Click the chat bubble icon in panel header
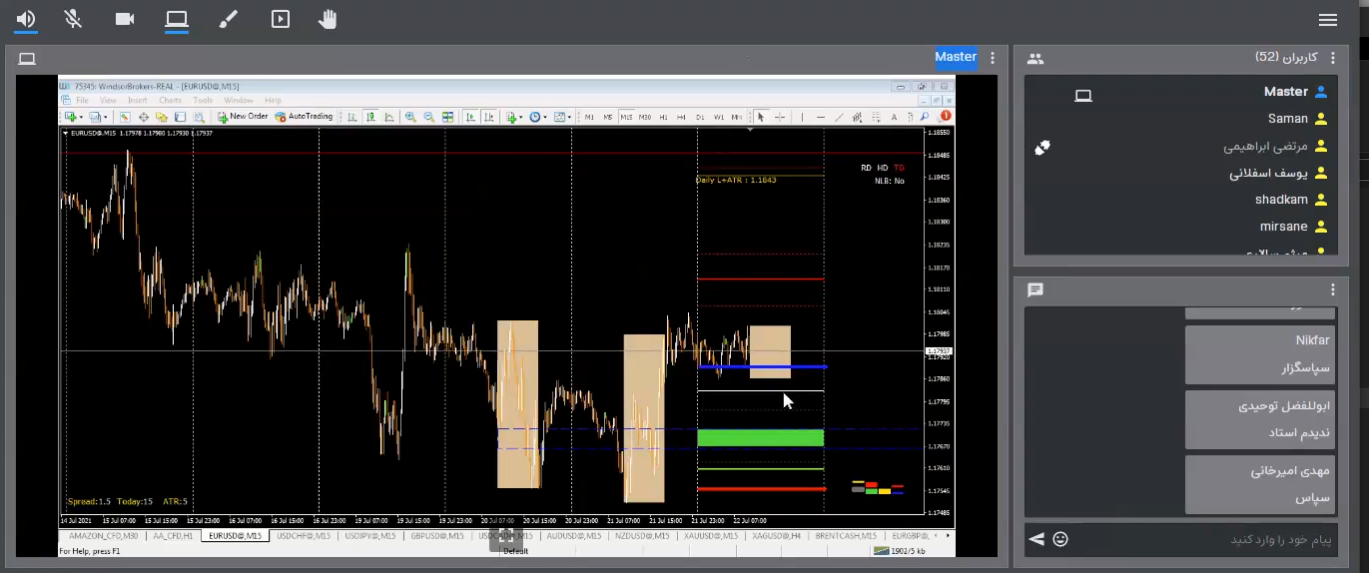Image resolution: width=1369 pixels, height=573 pixels. 1035,290
